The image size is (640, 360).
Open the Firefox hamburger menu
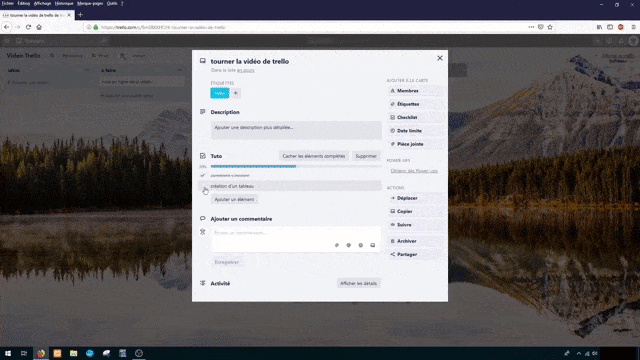[x=633, y=27]
